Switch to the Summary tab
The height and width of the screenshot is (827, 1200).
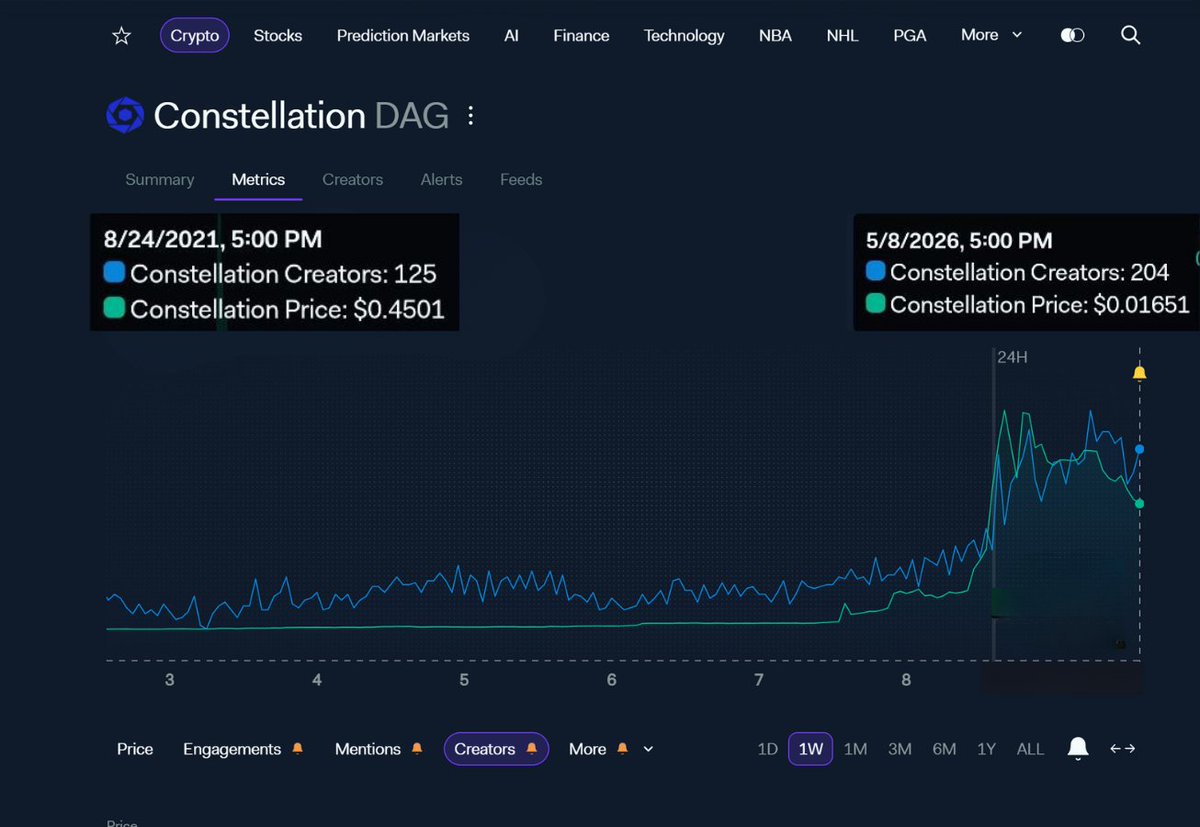(159, 180)
